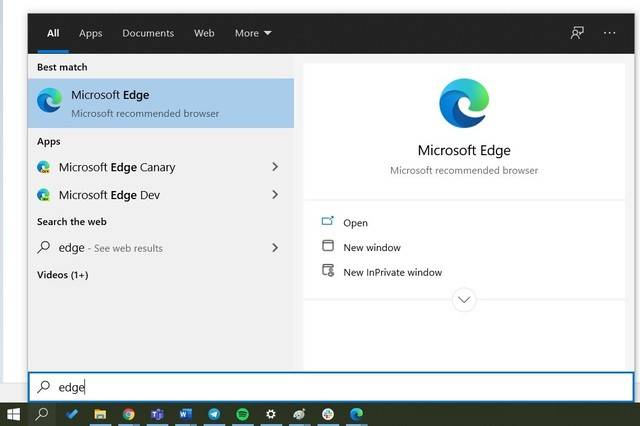This screenshot has height=426, width=640.
Task: Expand more actions with the down chevron
Action: pyautogui.click(x=464, y=299)
